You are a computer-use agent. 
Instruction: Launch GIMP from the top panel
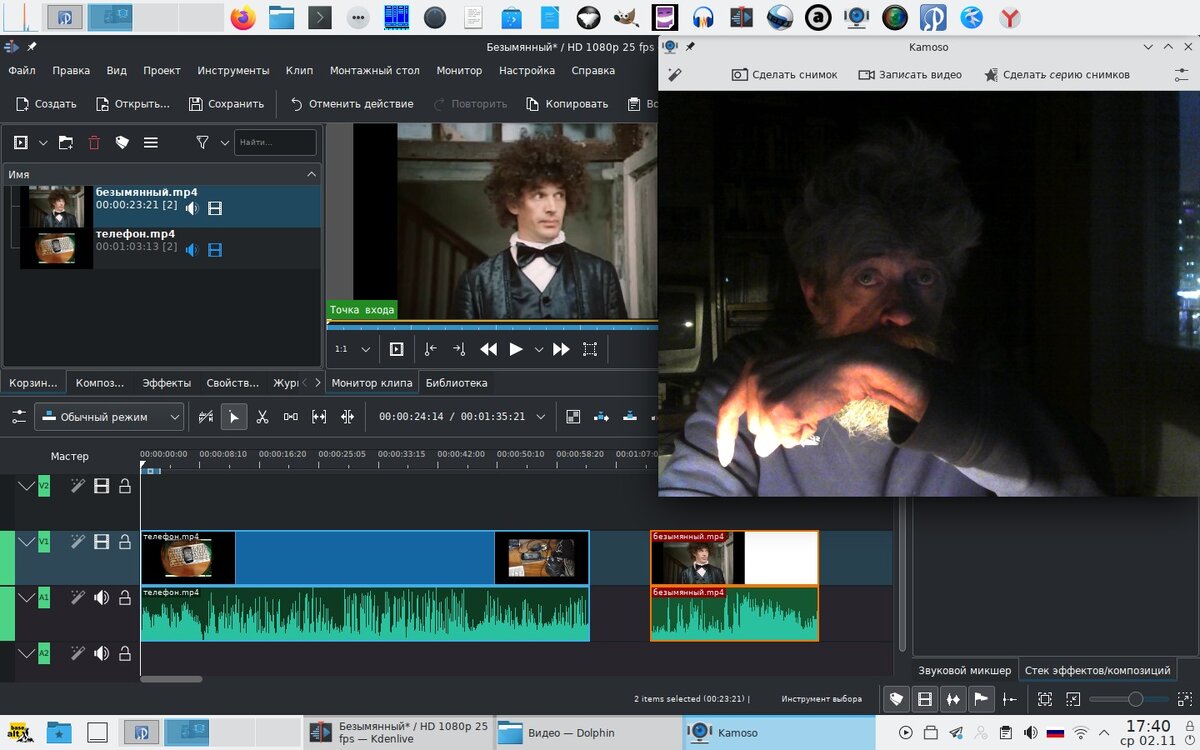(627, 17)
